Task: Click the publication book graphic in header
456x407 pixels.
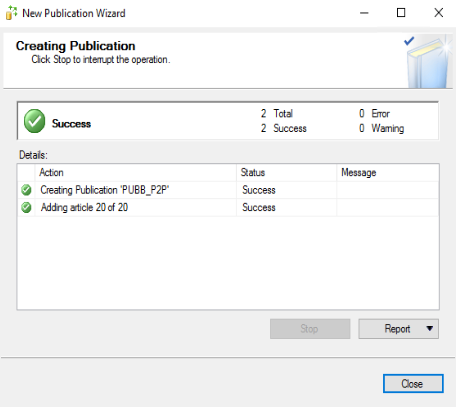Action: (429, 63)
